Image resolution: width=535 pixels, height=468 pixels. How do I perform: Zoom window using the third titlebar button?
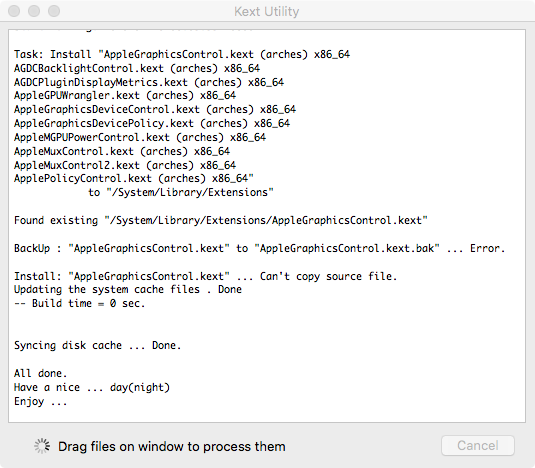pyautogui.click(x=54, y=11)
